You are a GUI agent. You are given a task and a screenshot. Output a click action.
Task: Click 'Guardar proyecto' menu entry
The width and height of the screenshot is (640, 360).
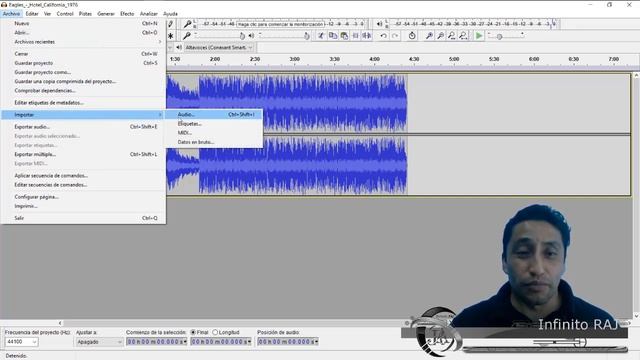(83, 63)
